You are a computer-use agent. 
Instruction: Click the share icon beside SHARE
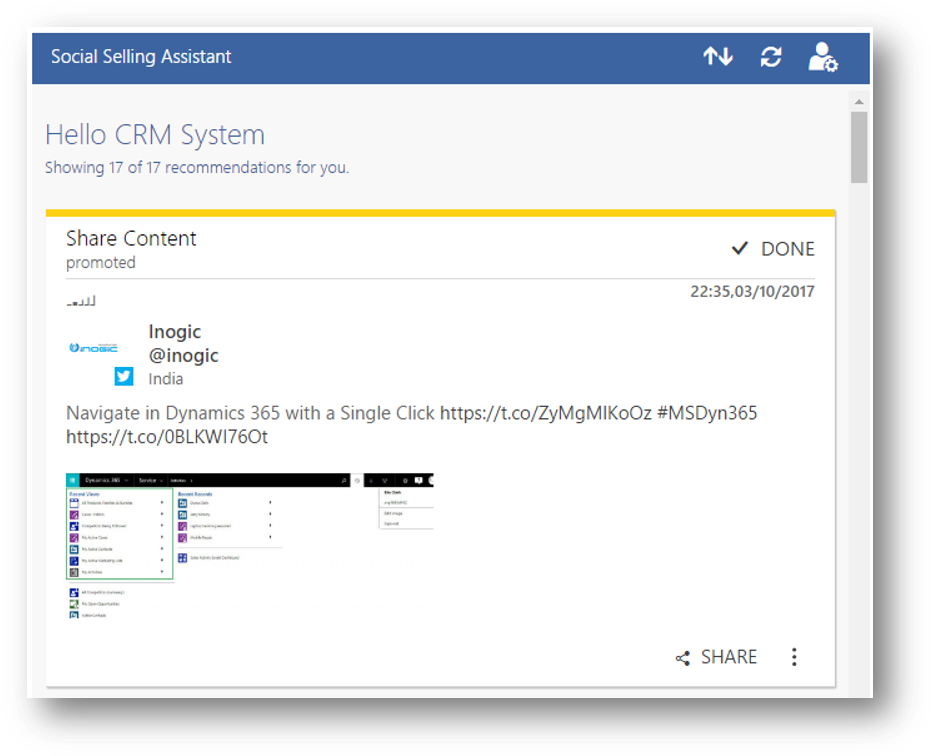pos(683,658)
